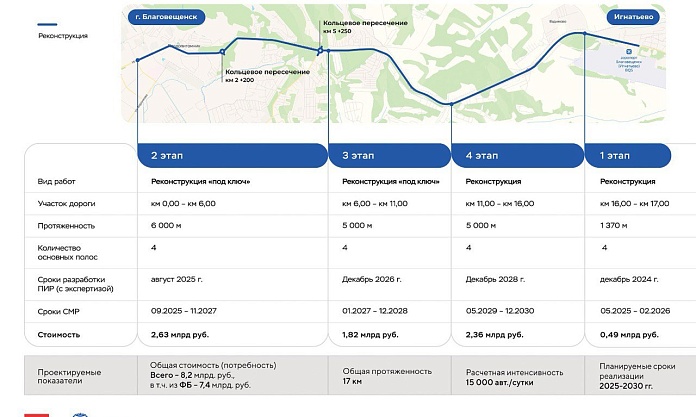Click the Общая протяженность 17 км cell
The width and height of the screenshot is (696, 417).
click(x=377, y=376)
